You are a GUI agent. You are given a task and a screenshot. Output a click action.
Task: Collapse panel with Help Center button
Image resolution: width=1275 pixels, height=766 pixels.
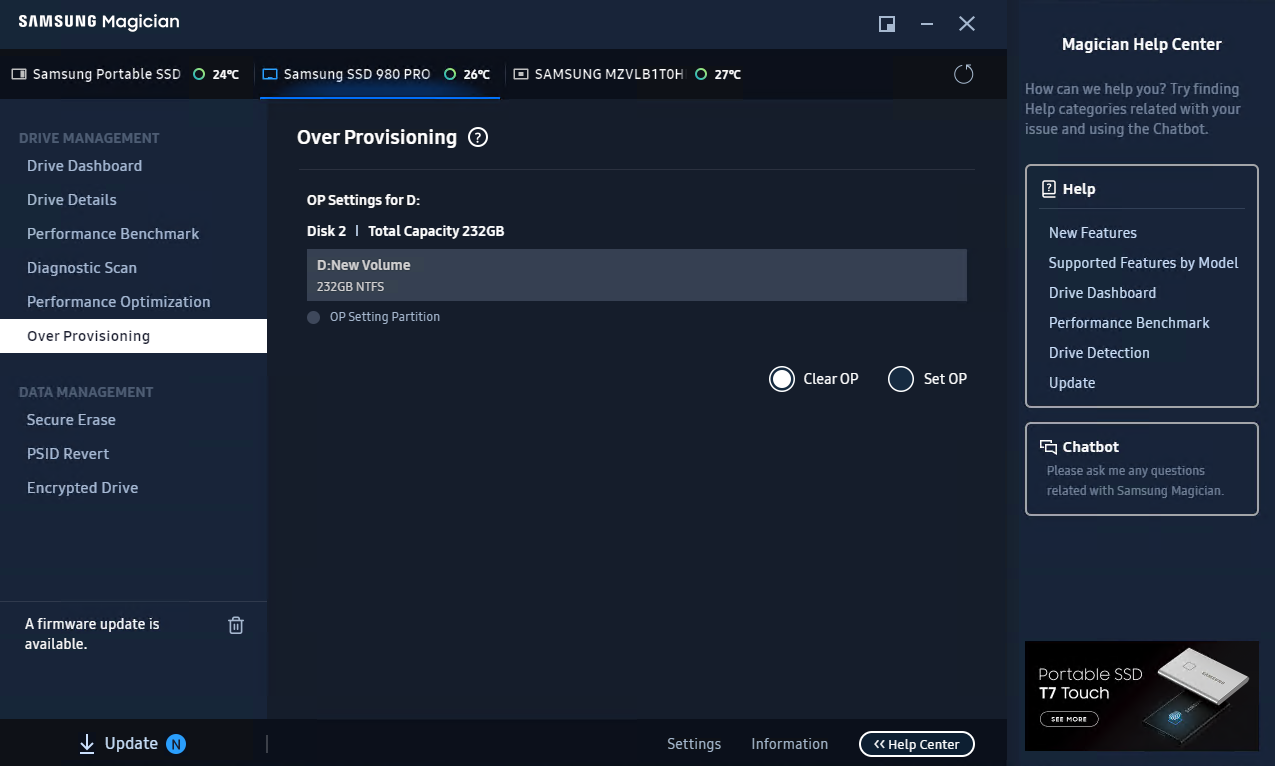pyautogui.click(x=917, y=744)
